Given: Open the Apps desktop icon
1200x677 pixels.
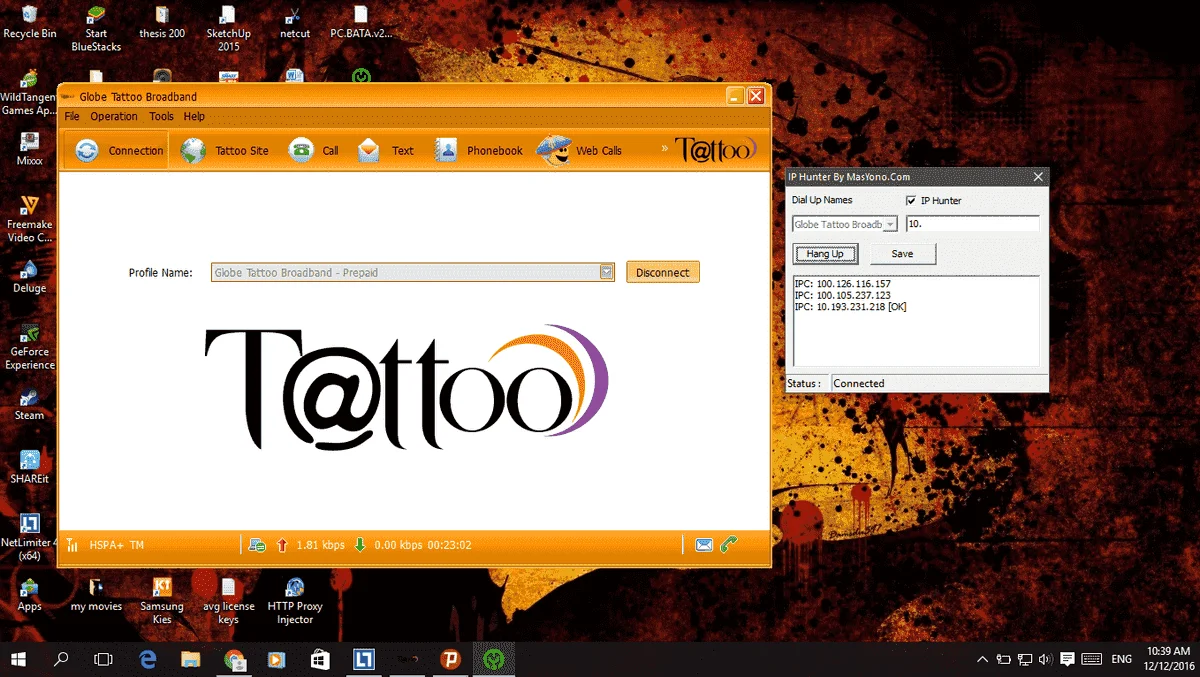Looking at the screenshot, I should click(x=30, y=594).
